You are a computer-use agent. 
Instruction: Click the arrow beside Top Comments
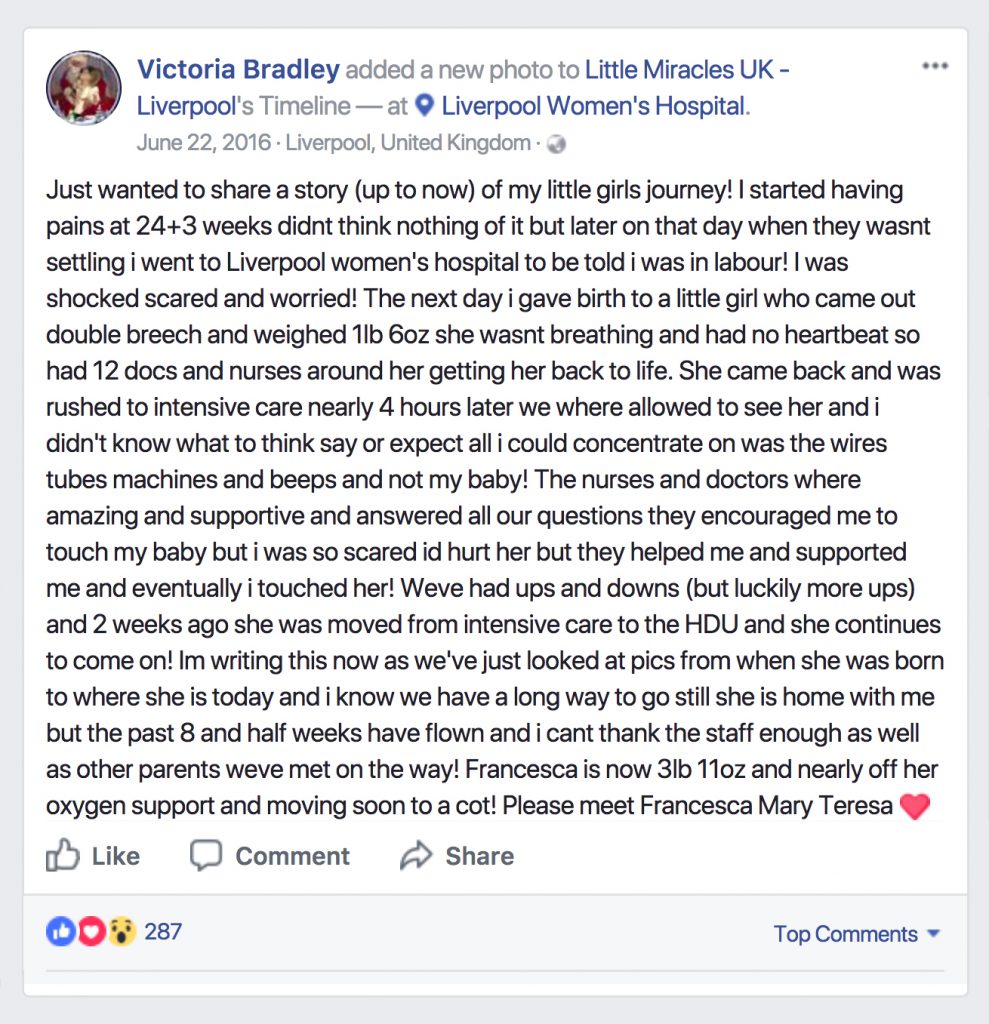934,934
